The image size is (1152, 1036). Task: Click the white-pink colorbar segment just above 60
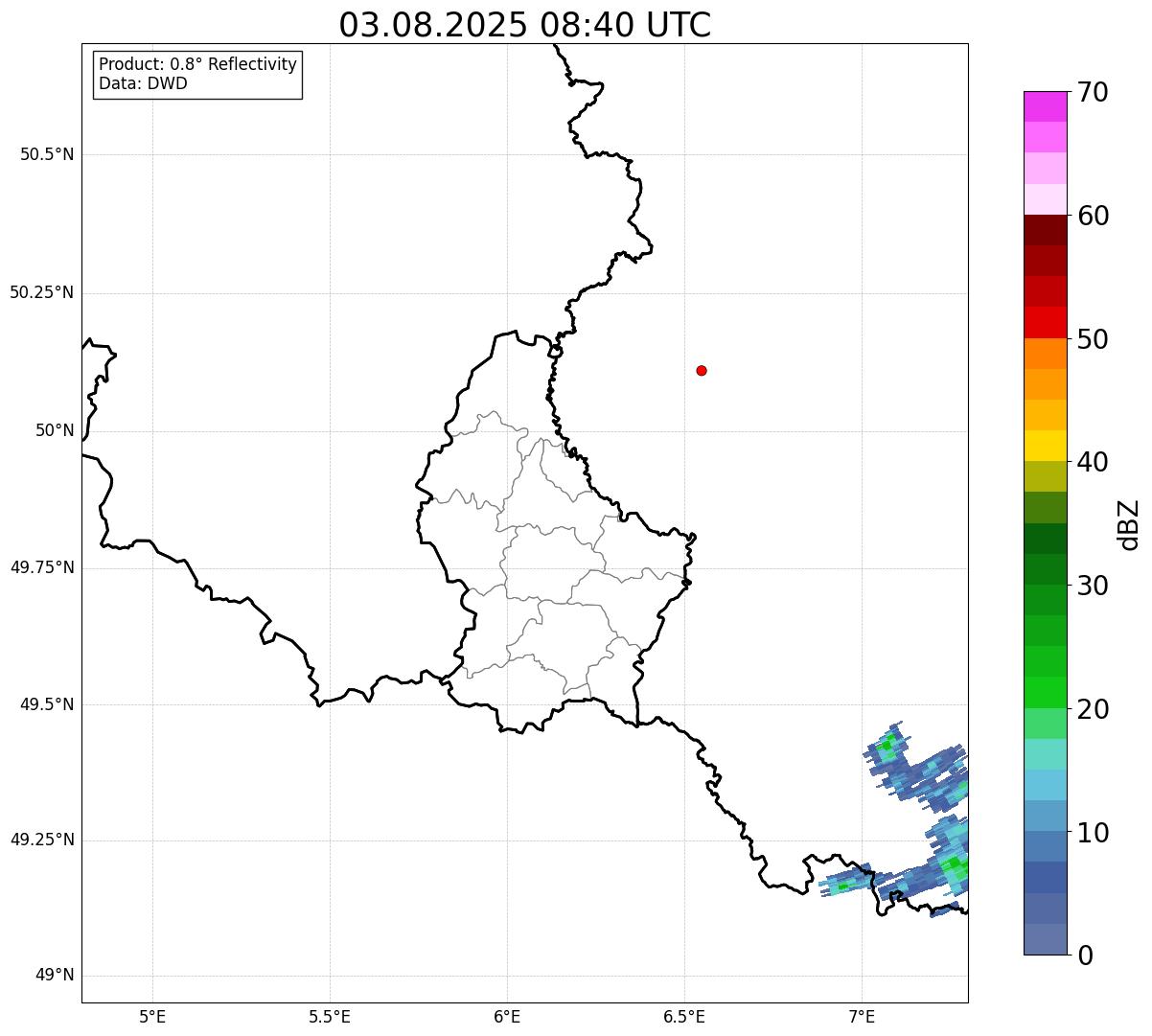pyautogui.click(x=1045, y=199)
